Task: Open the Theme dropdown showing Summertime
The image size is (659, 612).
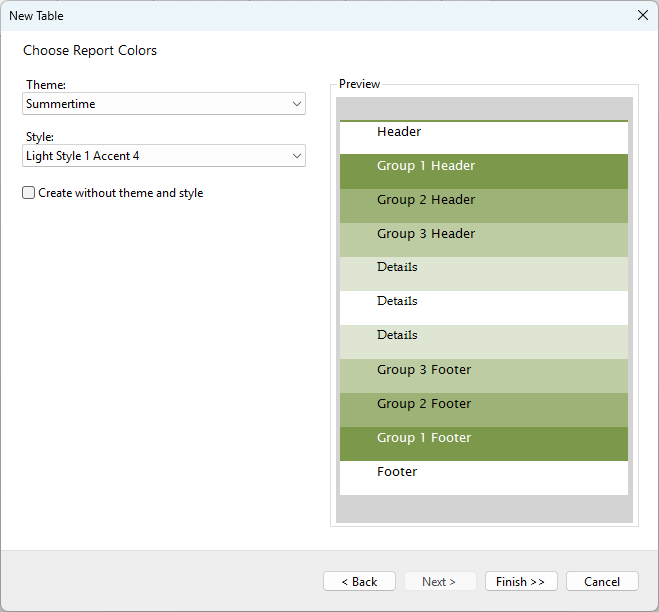Action: click(163, 104)
